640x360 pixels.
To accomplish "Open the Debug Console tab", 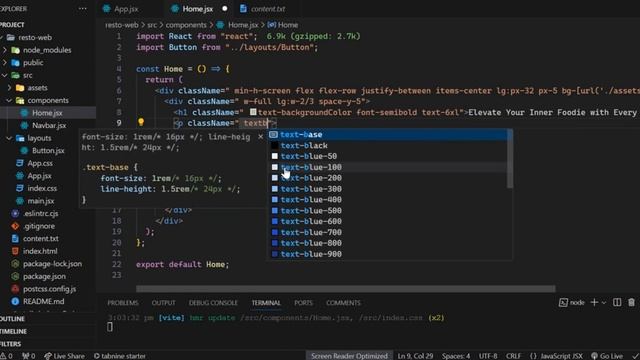I will click(x=213, y=303).
